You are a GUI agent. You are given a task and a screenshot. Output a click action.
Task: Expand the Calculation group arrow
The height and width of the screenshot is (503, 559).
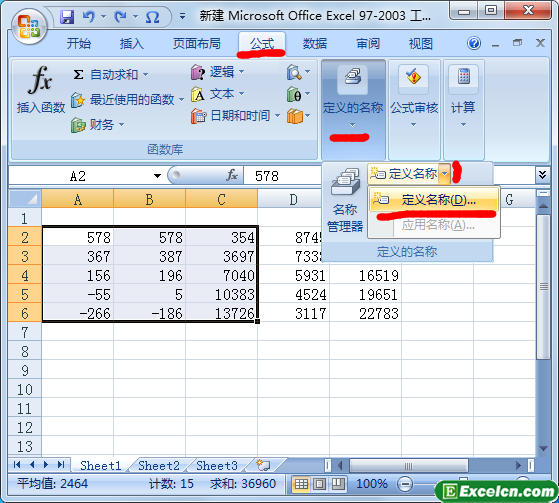click(463, 125)
